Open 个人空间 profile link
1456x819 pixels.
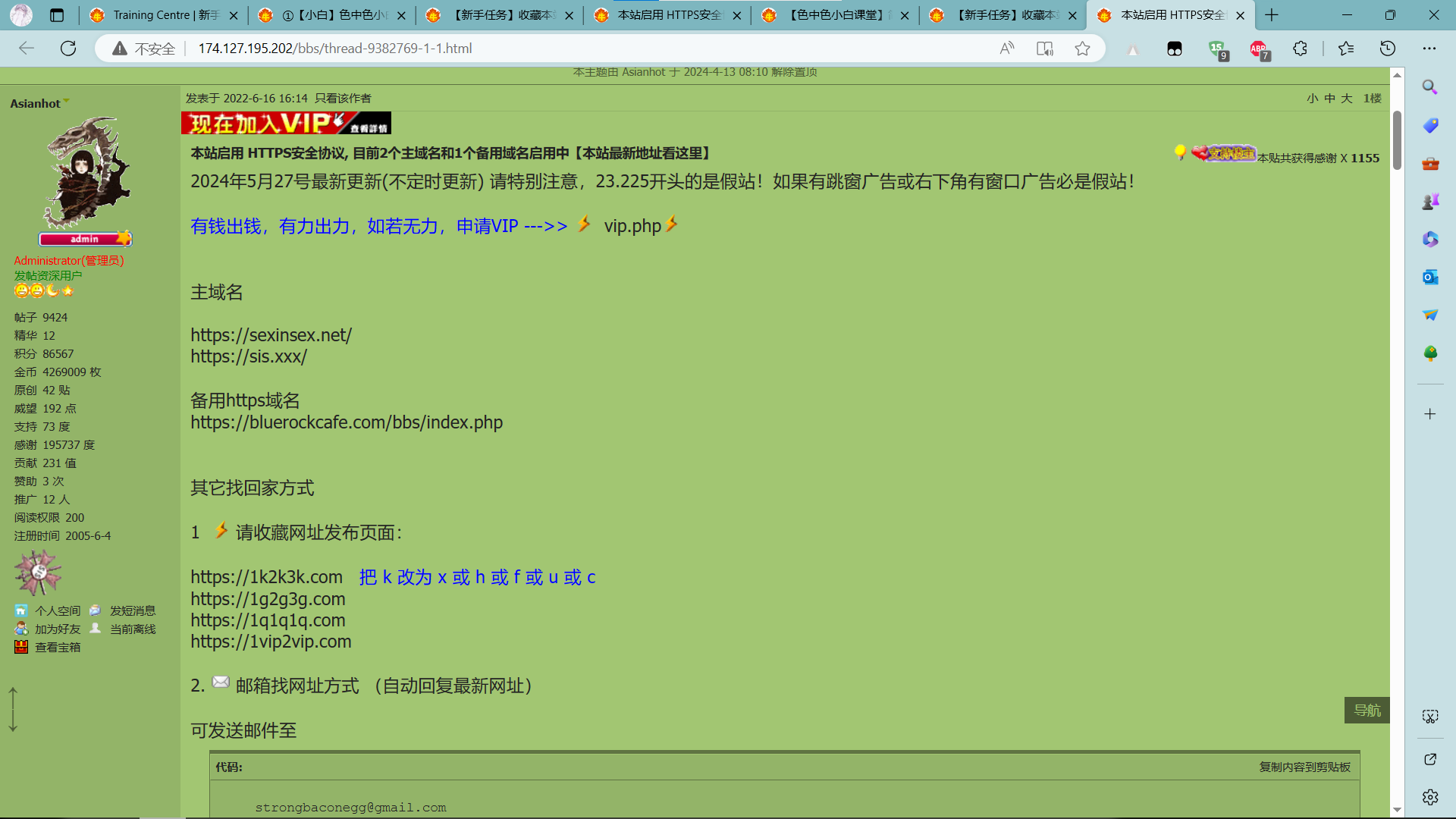tap(58, 610)
